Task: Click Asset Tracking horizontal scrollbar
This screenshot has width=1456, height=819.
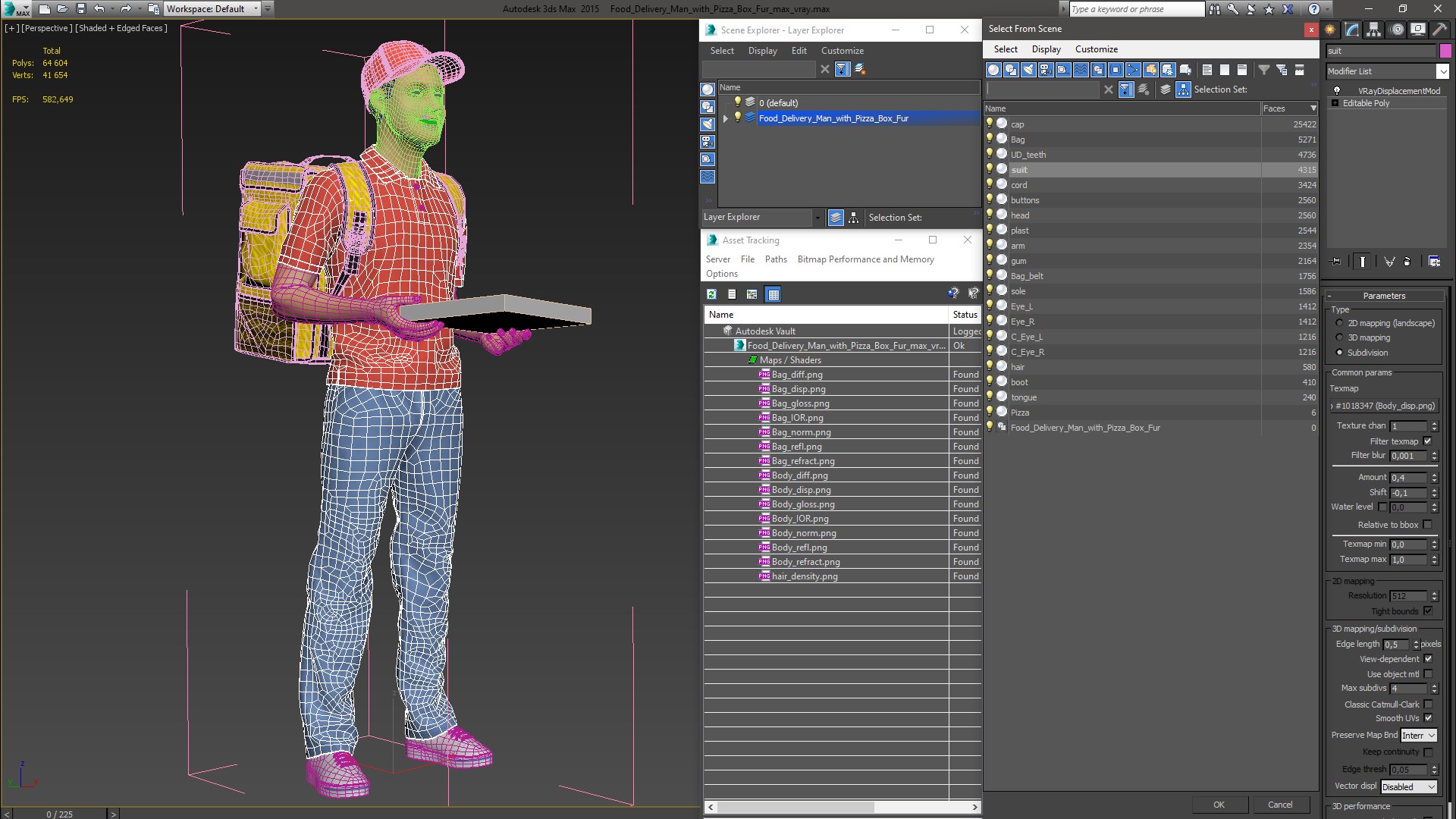Action: [x=843, y=807]
